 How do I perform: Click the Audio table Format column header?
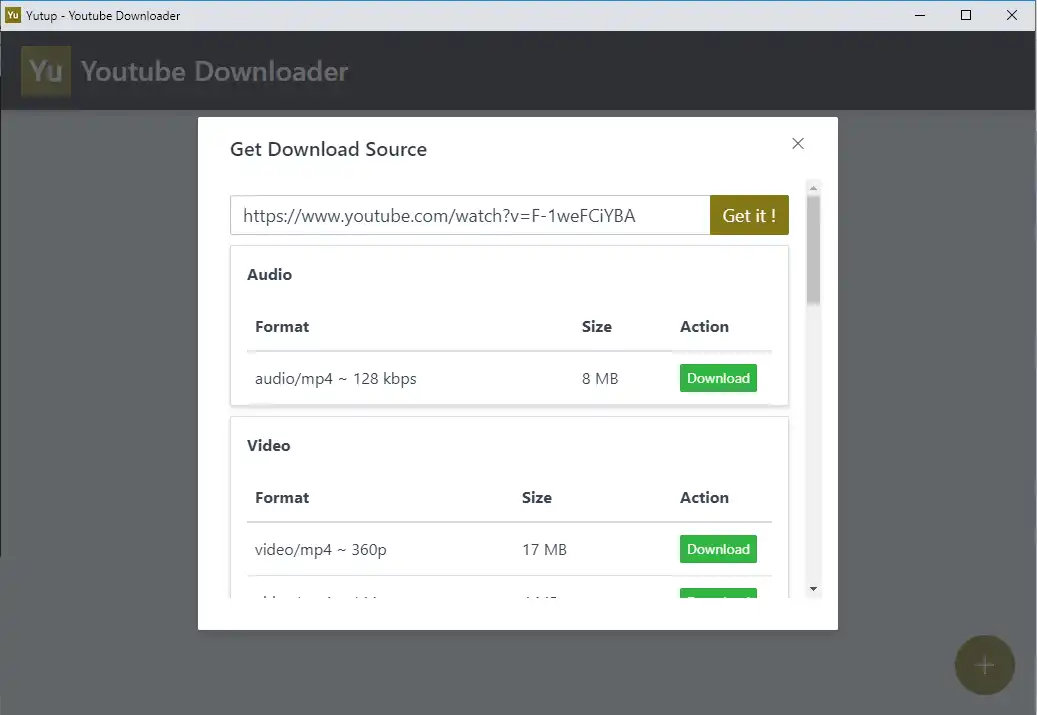click(282, 327)
